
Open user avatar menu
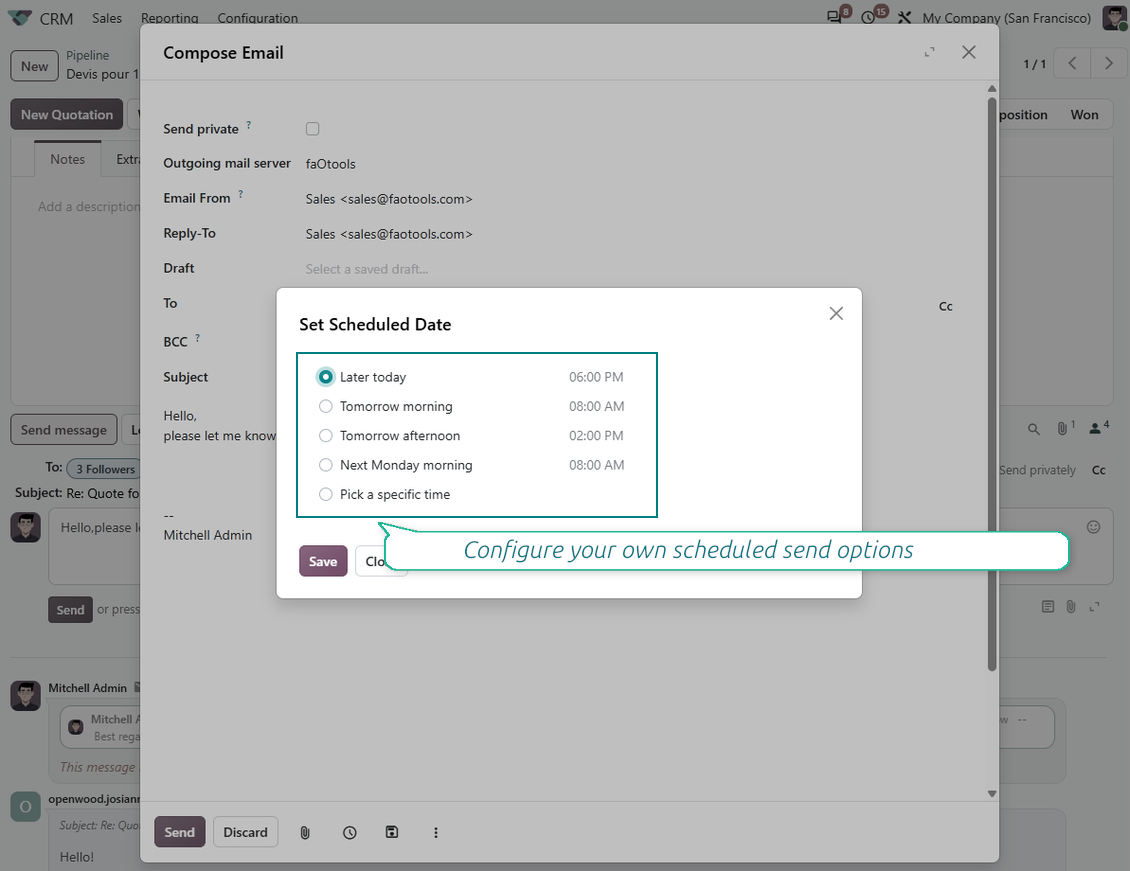pyautogui.click(x=1114, y=17)
